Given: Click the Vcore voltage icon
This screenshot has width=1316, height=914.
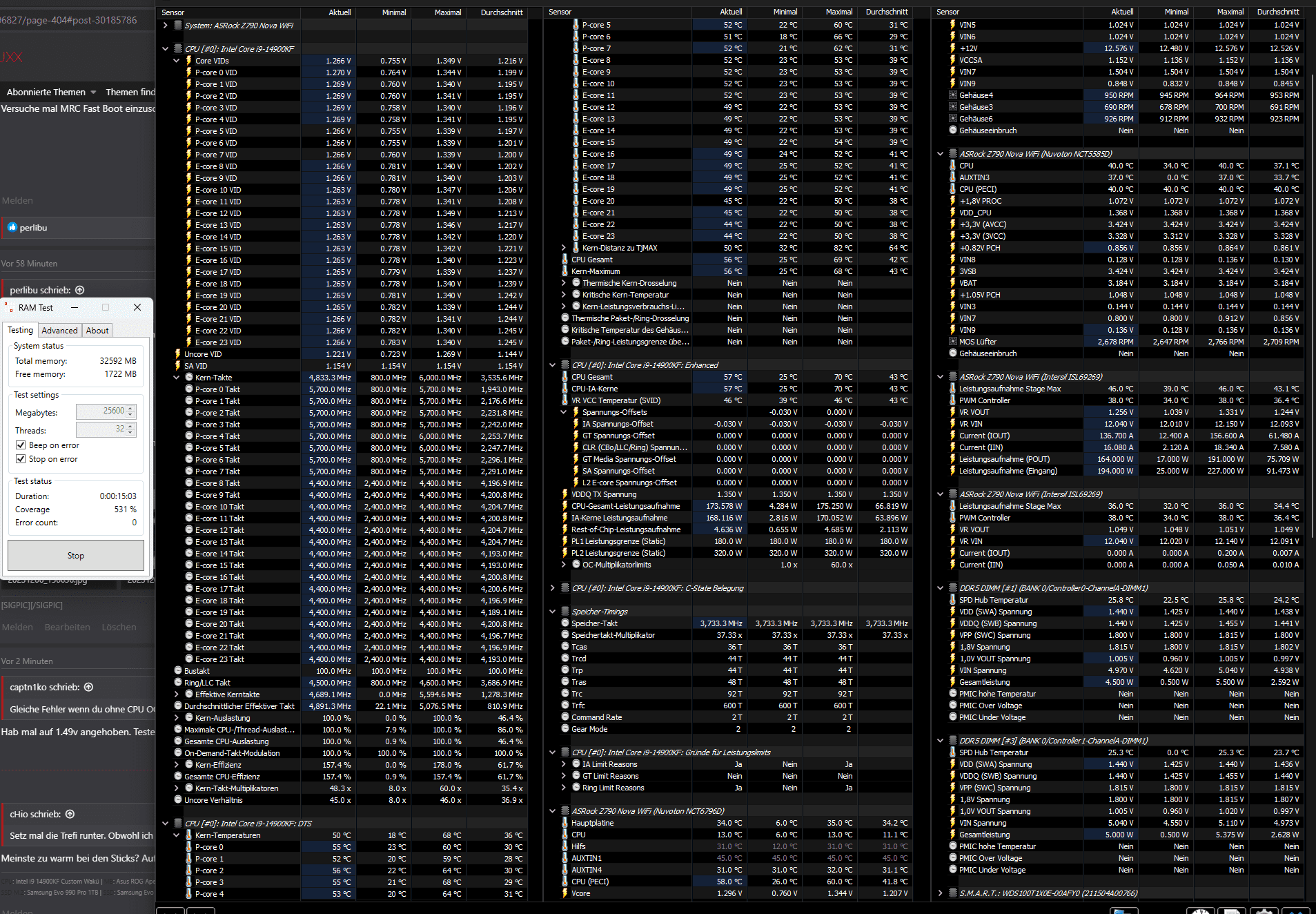Looking at the screenshot, I should pyautogui.click(x=564, y=893).
